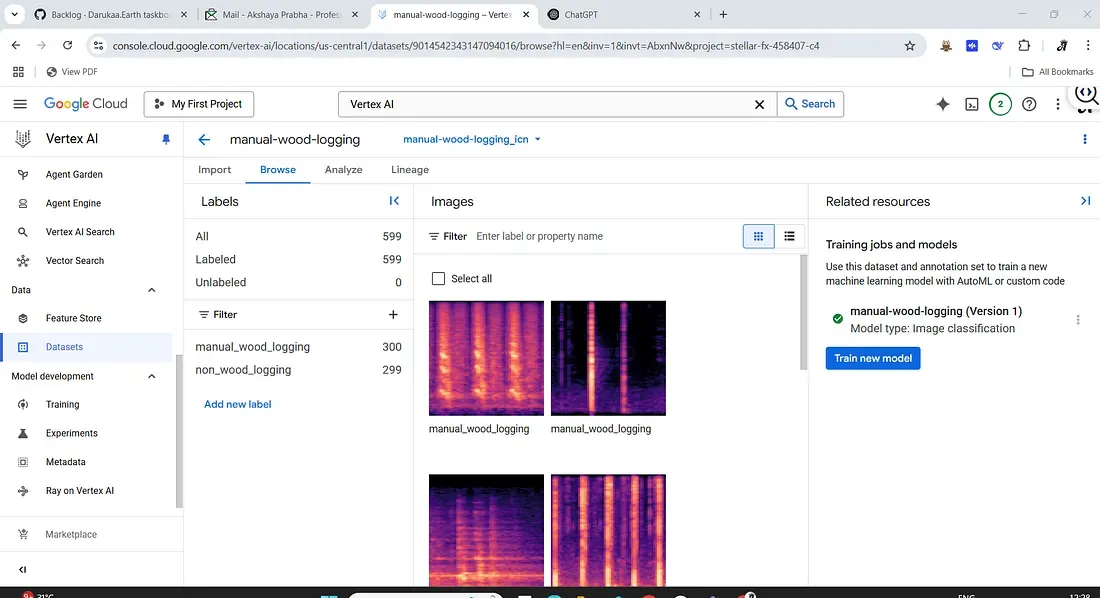Image resolution: width=1100 pixels, height=598 pixels.
Task: Switch to list view of images
Action: click(x=789, y=236)
